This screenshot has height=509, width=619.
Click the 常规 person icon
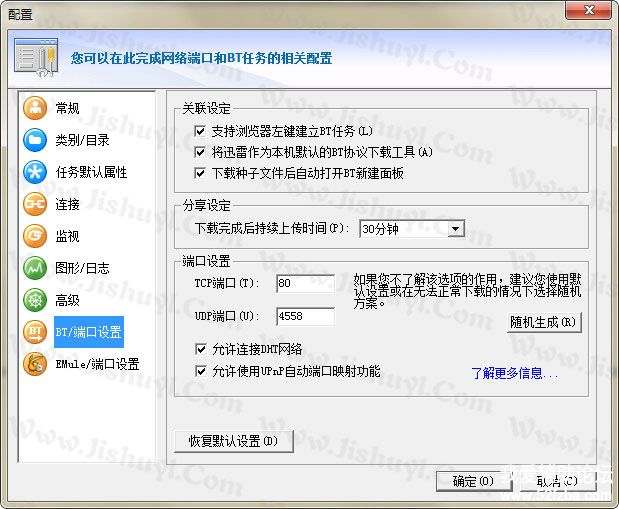[x=35, y=108]
